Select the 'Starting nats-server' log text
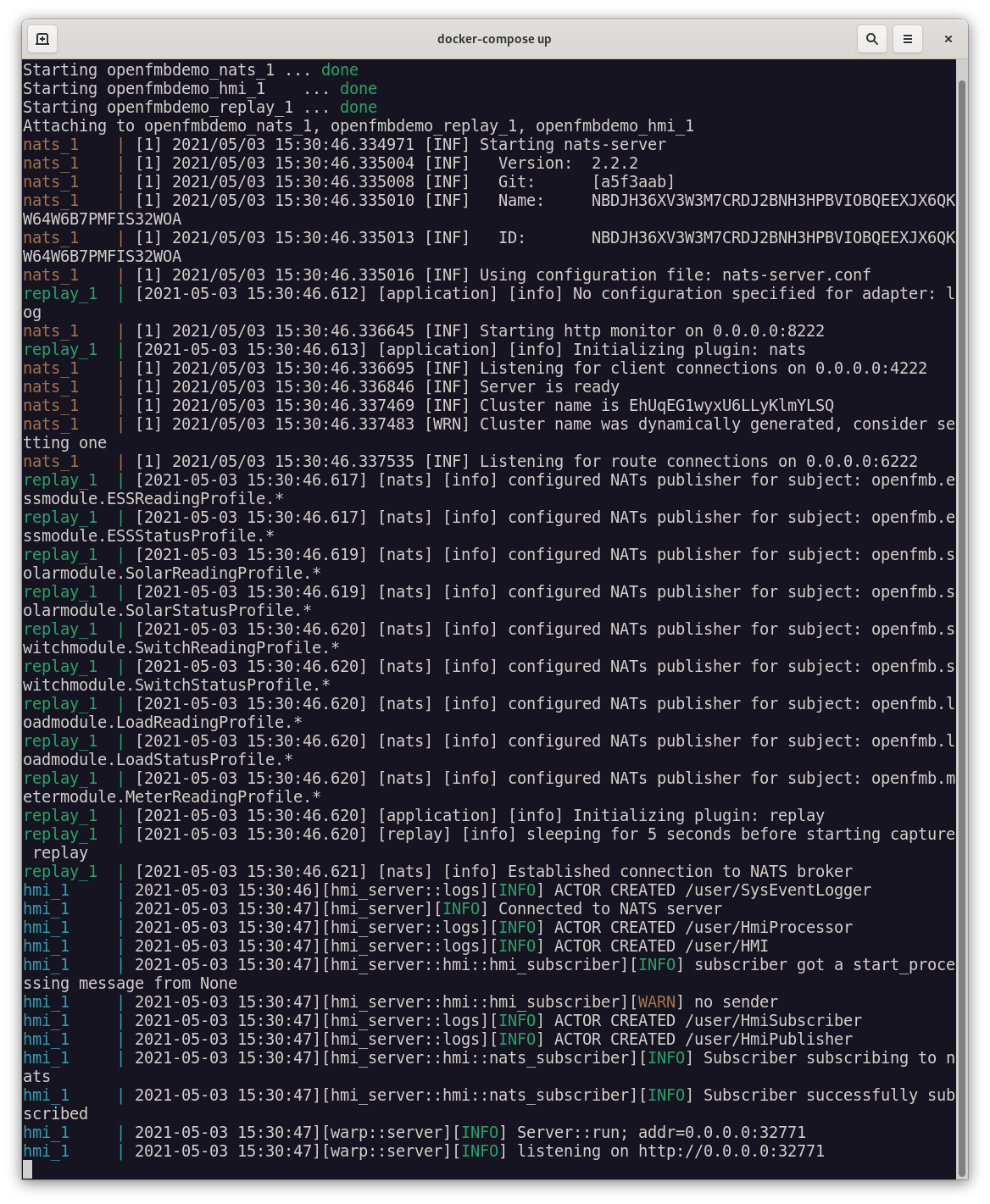This screenshot has width=990, height=1204. (573, 145)
